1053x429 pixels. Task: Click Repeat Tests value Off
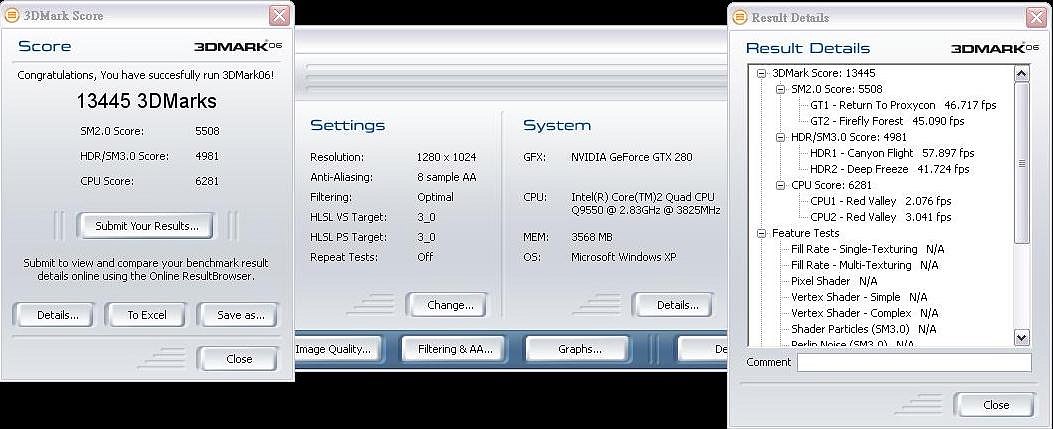[x=425, y=256]
